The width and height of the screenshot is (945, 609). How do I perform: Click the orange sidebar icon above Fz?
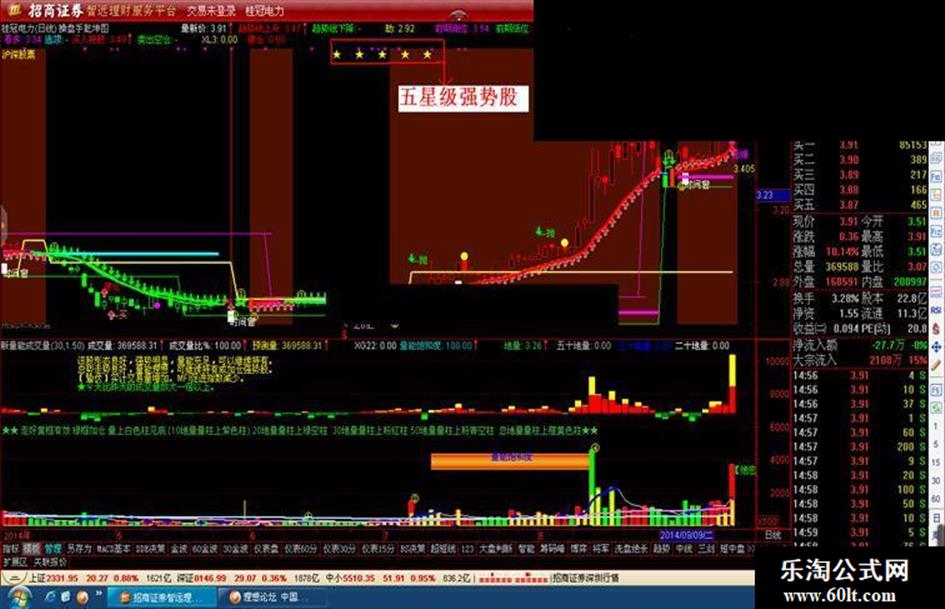935,213
